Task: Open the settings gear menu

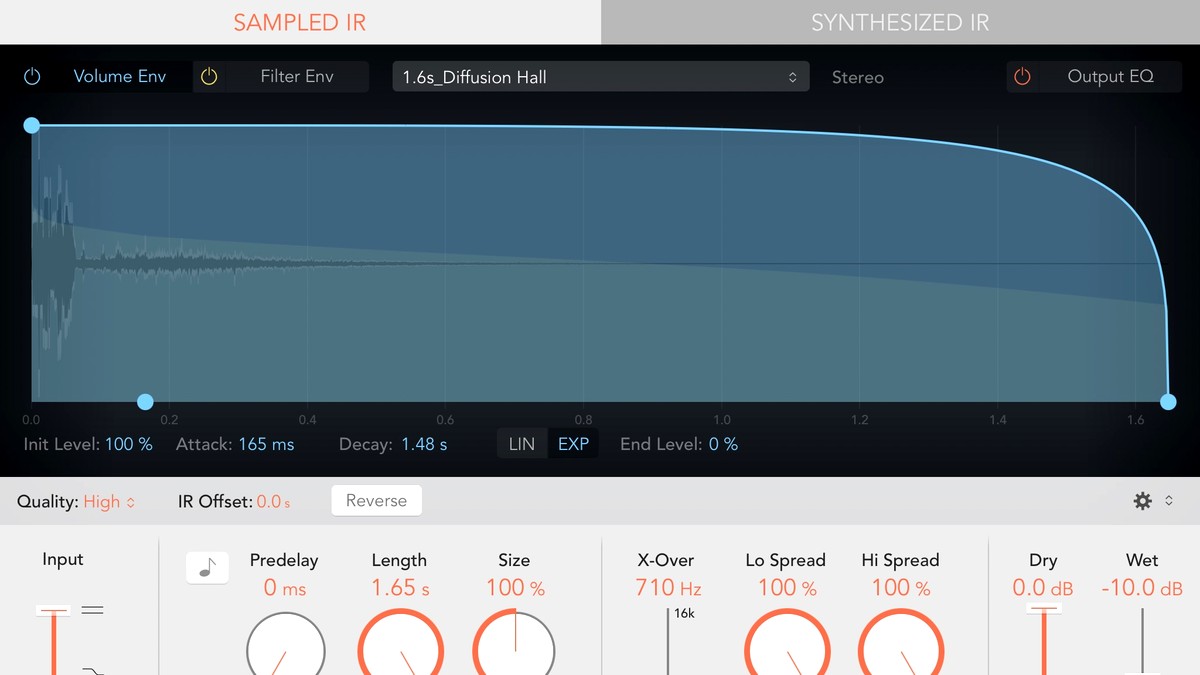Action: pyautogui.click(x=1142, y=501)
